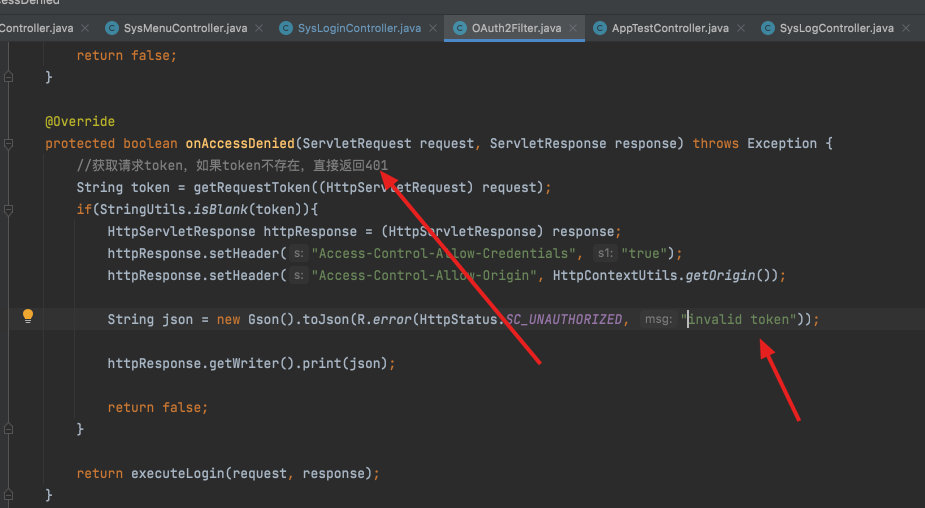This screenshot has width=925, height=508.
Task: Click the "Access-Control-Allow-Origin" string
Action: (424, 276)
